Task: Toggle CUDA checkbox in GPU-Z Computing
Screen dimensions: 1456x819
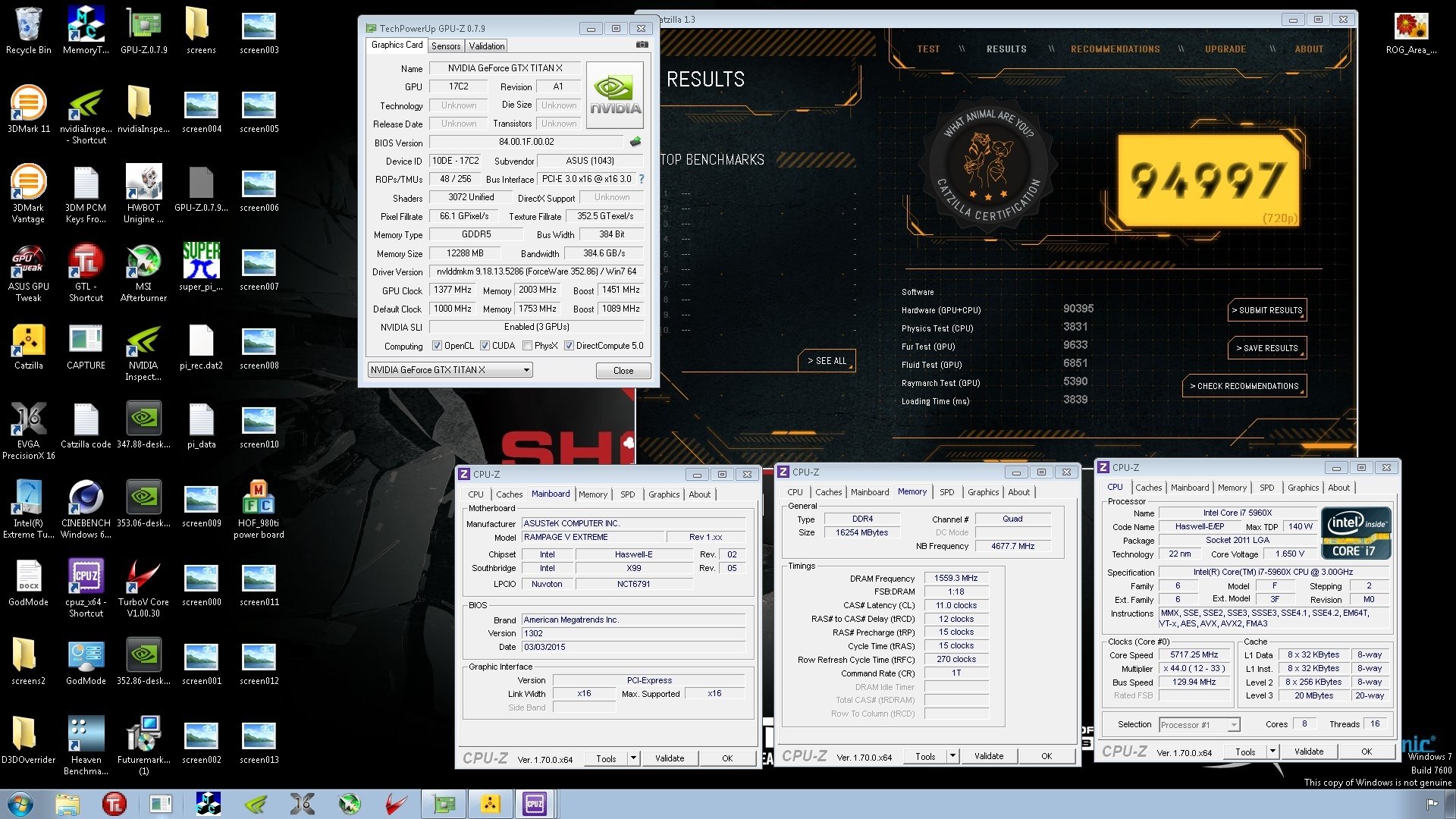Action: tap(484, 346)
